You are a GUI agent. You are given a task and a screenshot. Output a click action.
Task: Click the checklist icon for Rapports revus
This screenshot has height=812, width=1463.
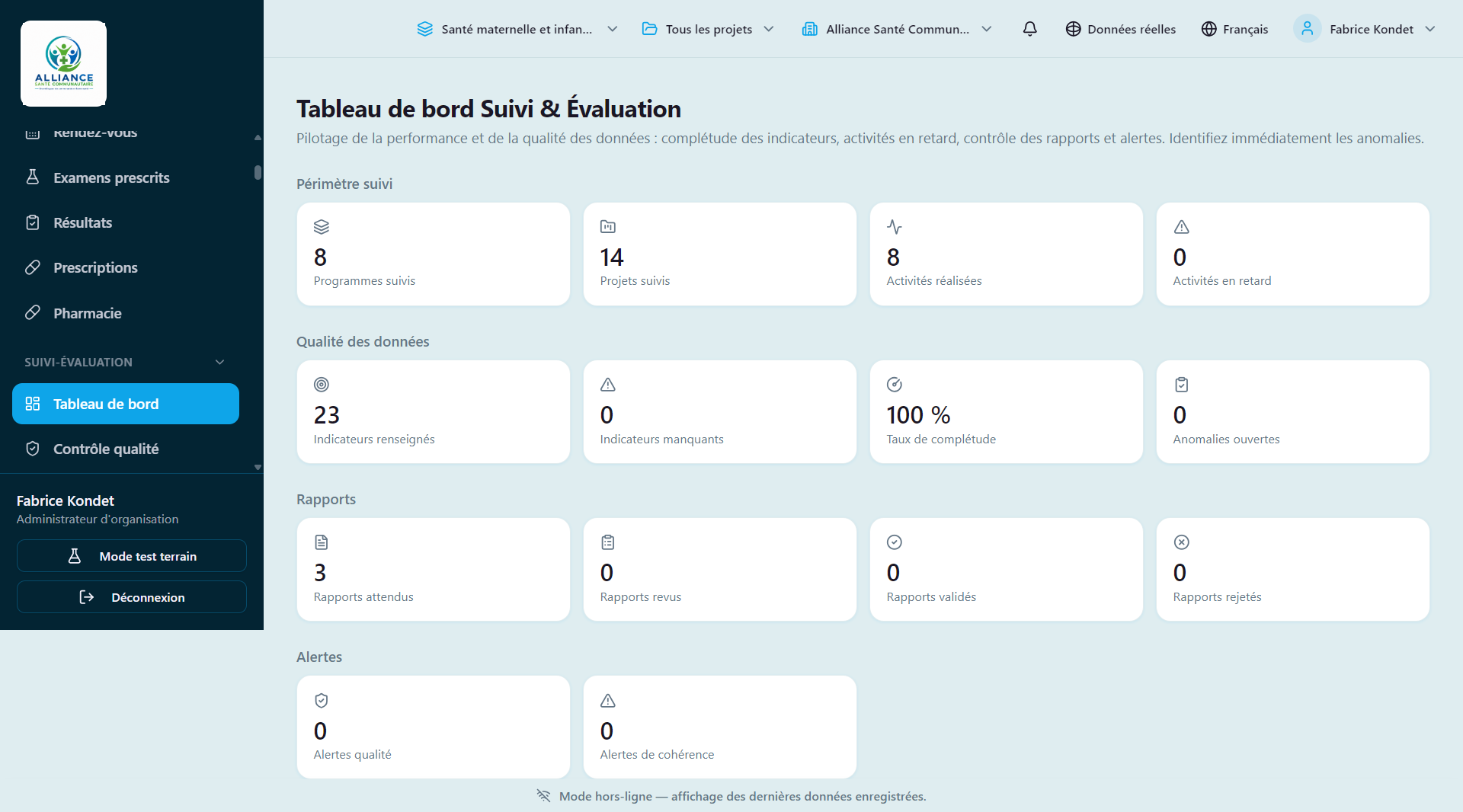608,542
